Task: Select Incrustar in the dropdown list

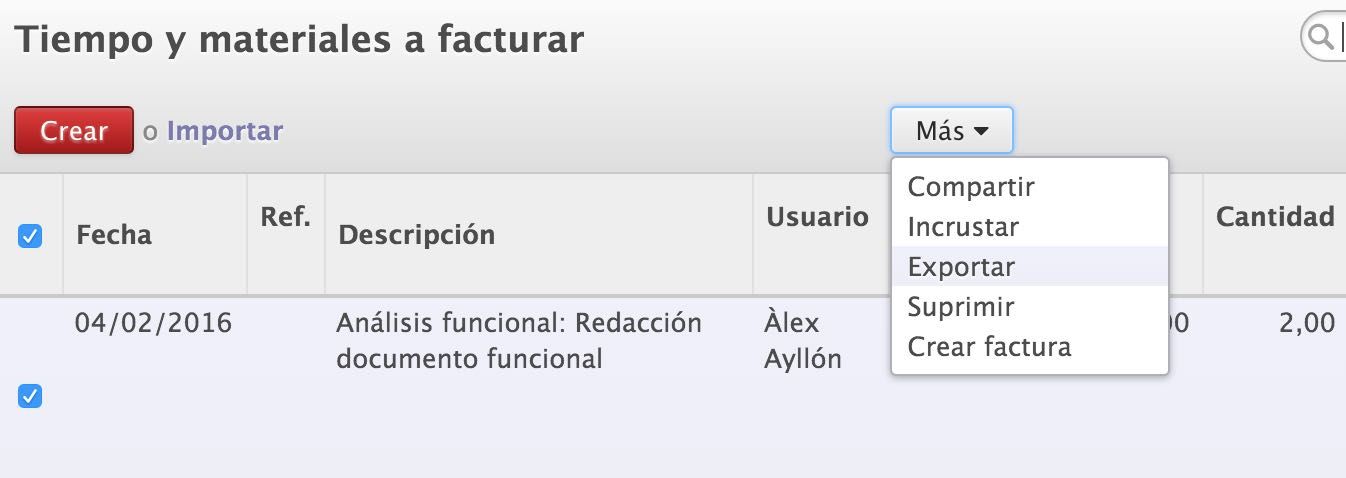Action: (963, 227)
